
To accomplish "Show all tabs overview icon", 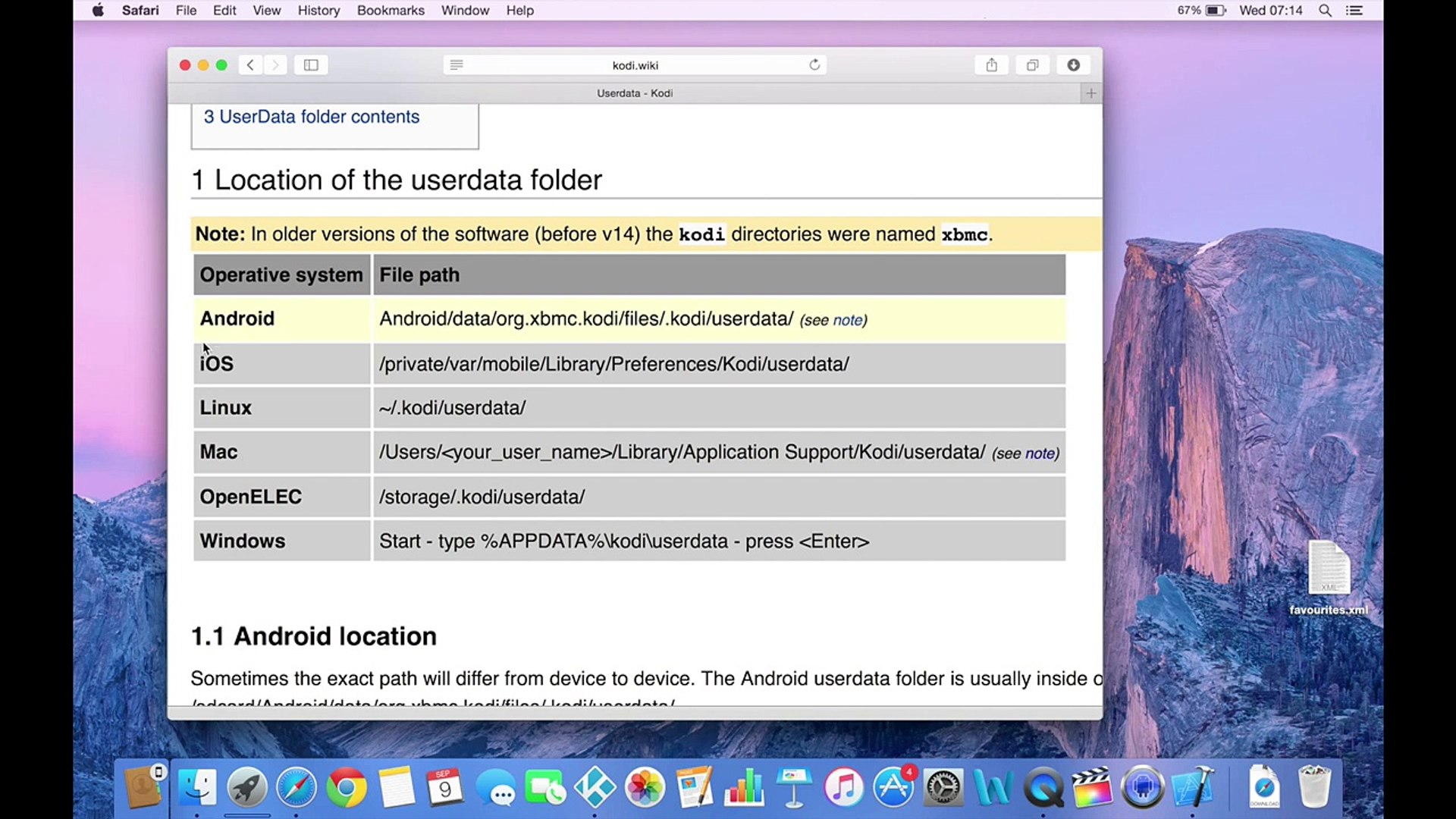I will (x=1032, y=65).
